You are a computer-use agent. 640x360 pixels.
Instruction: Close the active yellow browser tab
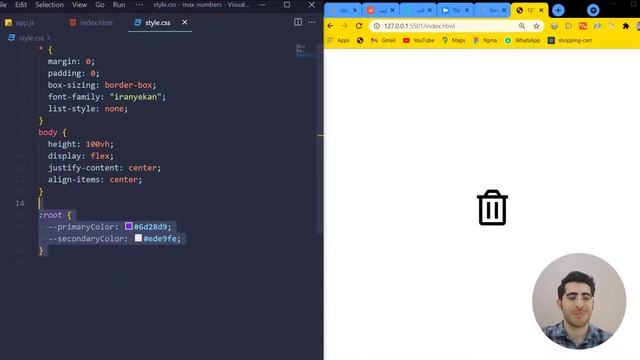tap(542, 10)
